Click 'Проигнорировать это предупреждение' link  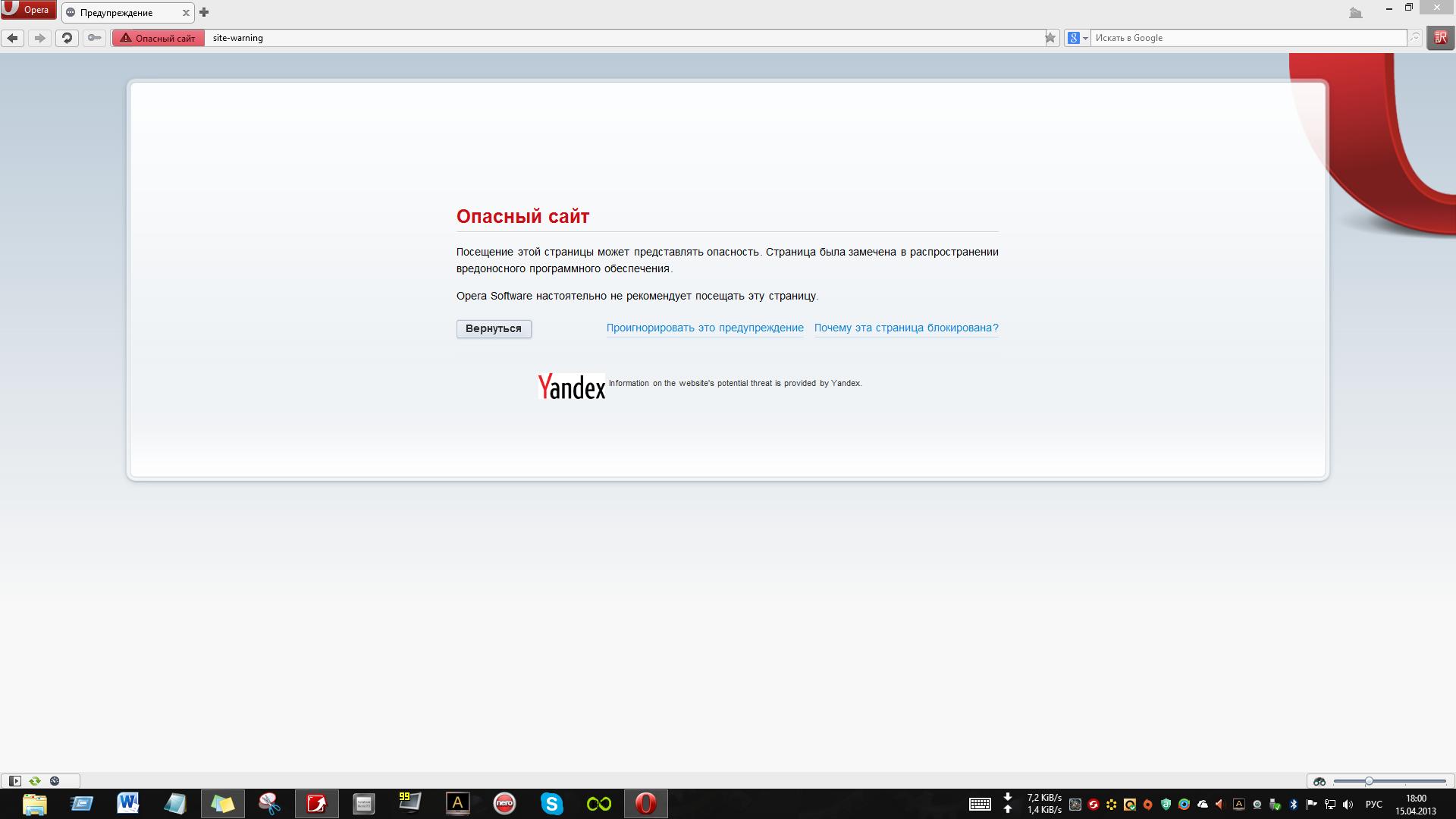click(704, 328)
